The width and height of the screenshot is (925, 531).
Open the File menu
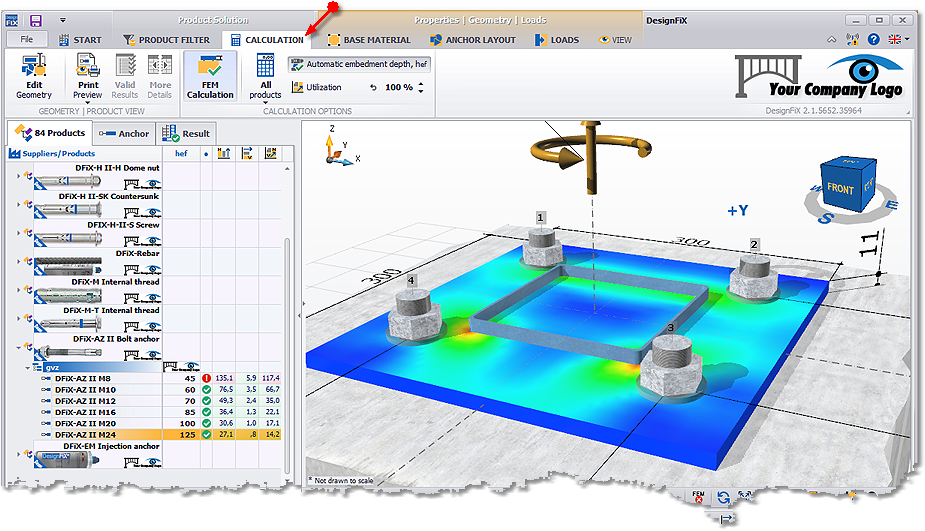(27, 40)
